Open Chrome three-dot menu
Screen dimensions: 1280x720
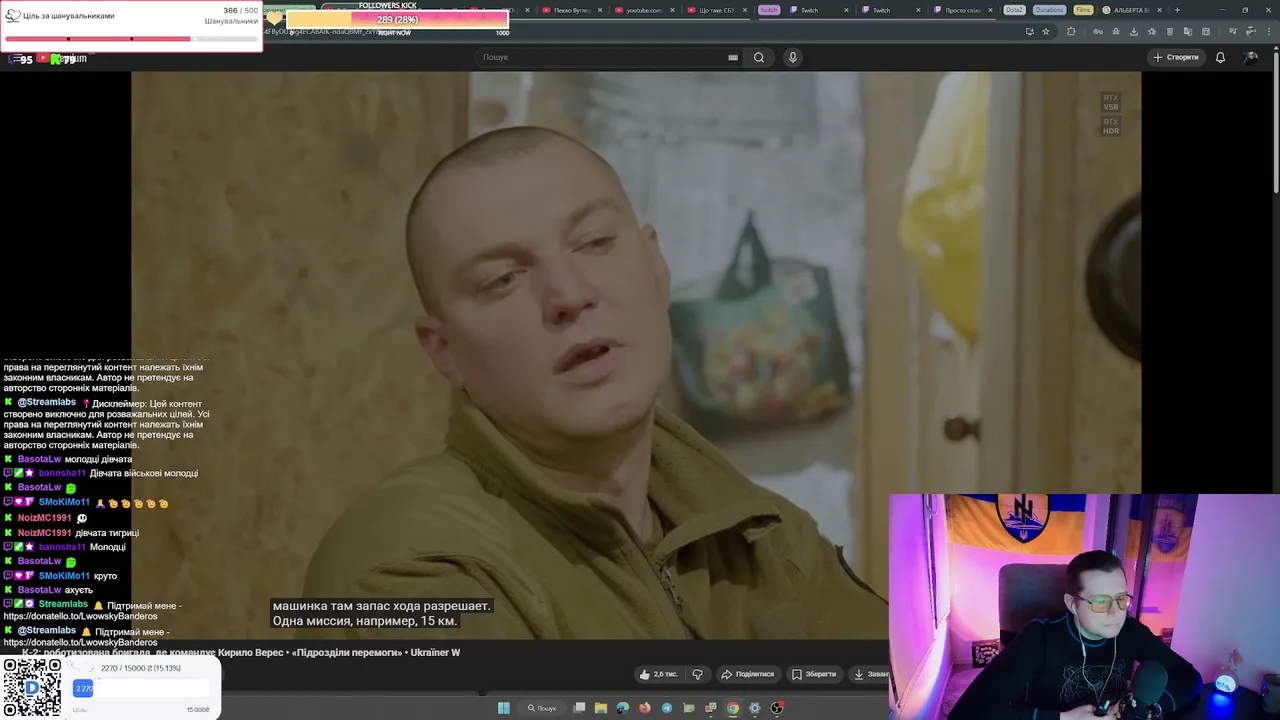(1269, 31)
